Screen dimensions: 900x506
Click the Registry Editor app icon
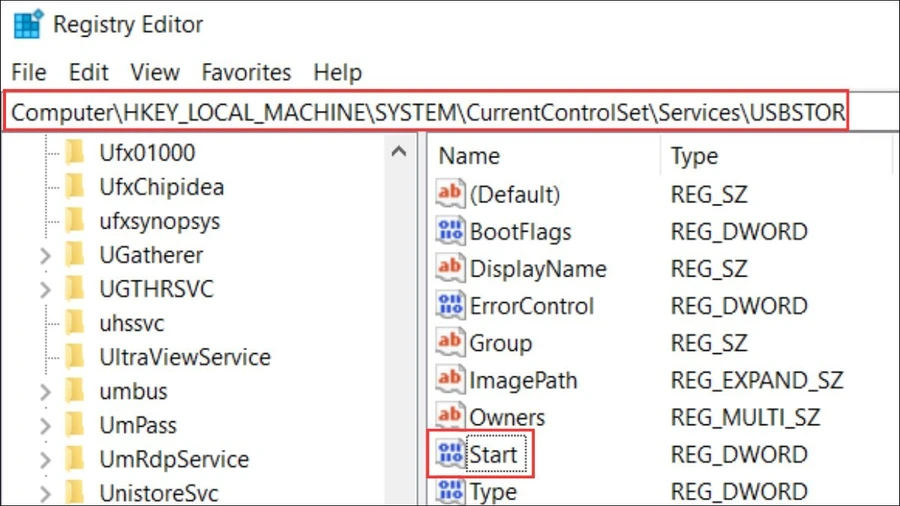click(x=28, y=24)
